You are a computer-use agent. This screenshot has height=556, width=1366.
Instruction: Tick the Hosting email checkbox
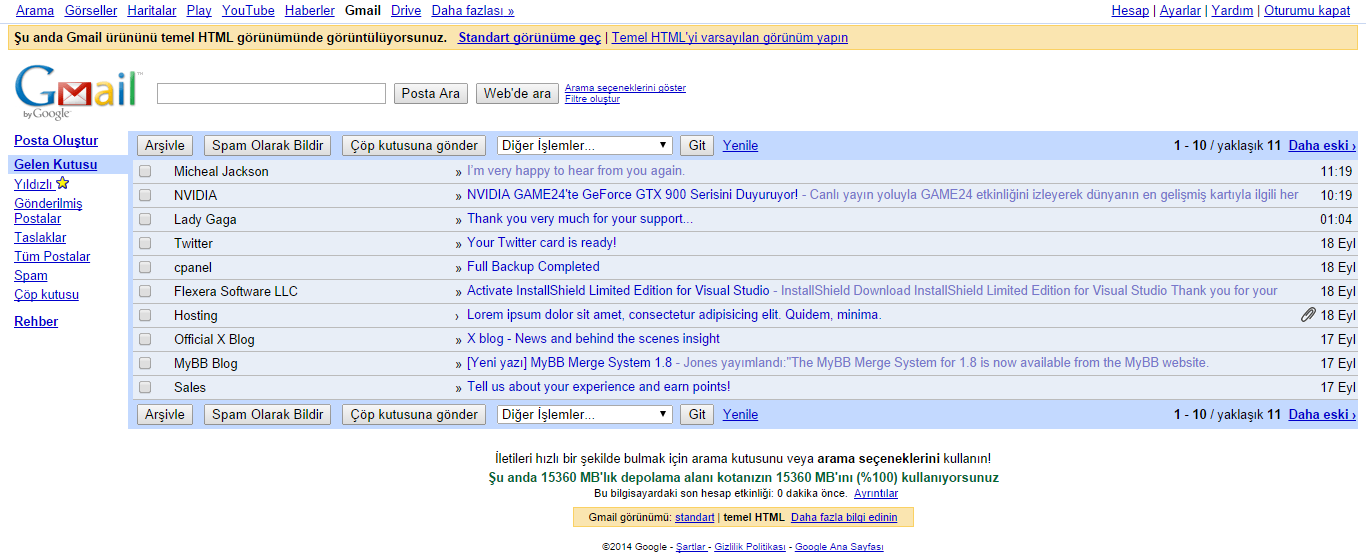145,315
